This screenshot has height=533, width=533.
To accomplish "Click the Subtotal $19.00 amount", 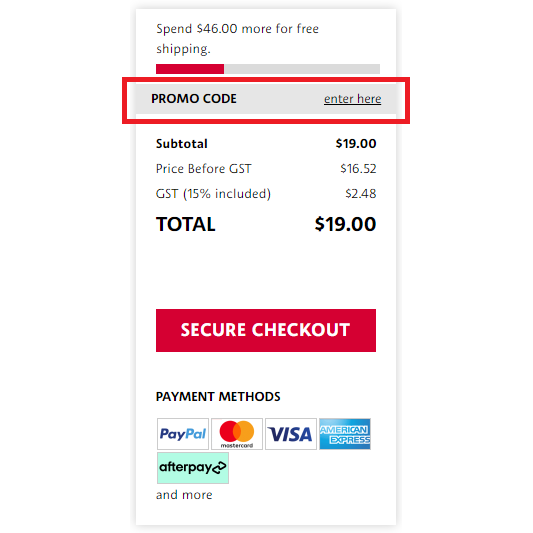I will (356, 143).
